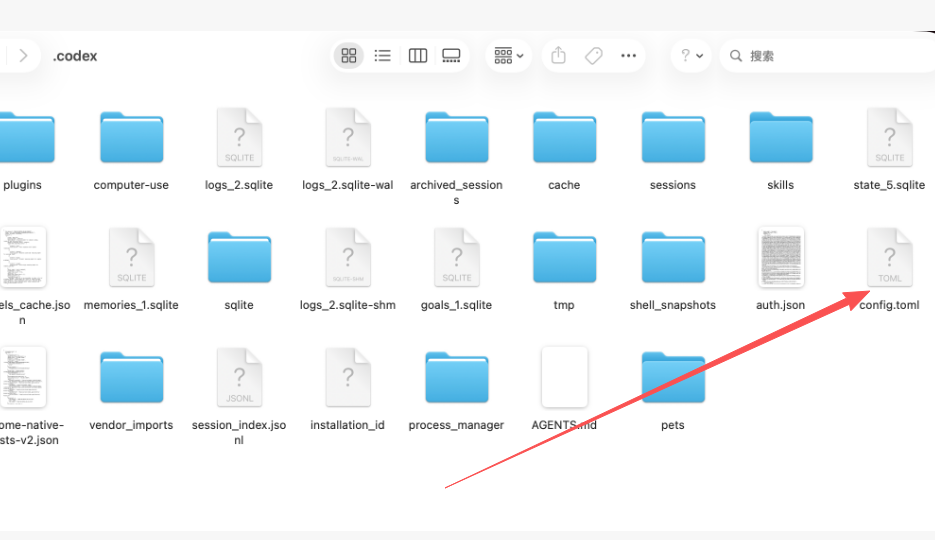935x540 pixels.
Task: Select the computer-use folder icon
Action: point(131,138)
